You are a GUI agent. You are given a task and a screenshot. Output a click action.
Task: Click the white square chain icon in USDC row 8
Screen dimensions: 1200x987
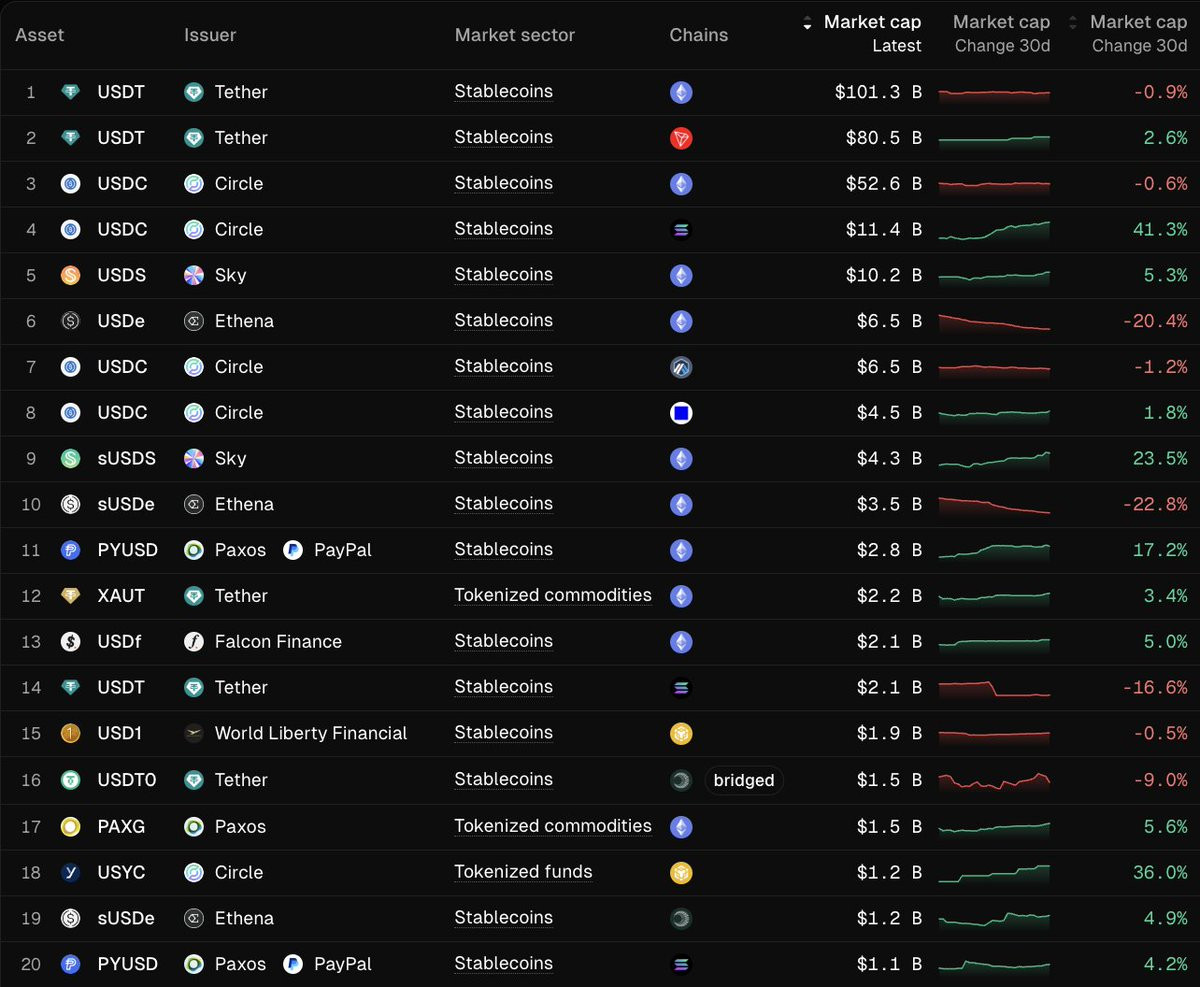pos(681,413)
